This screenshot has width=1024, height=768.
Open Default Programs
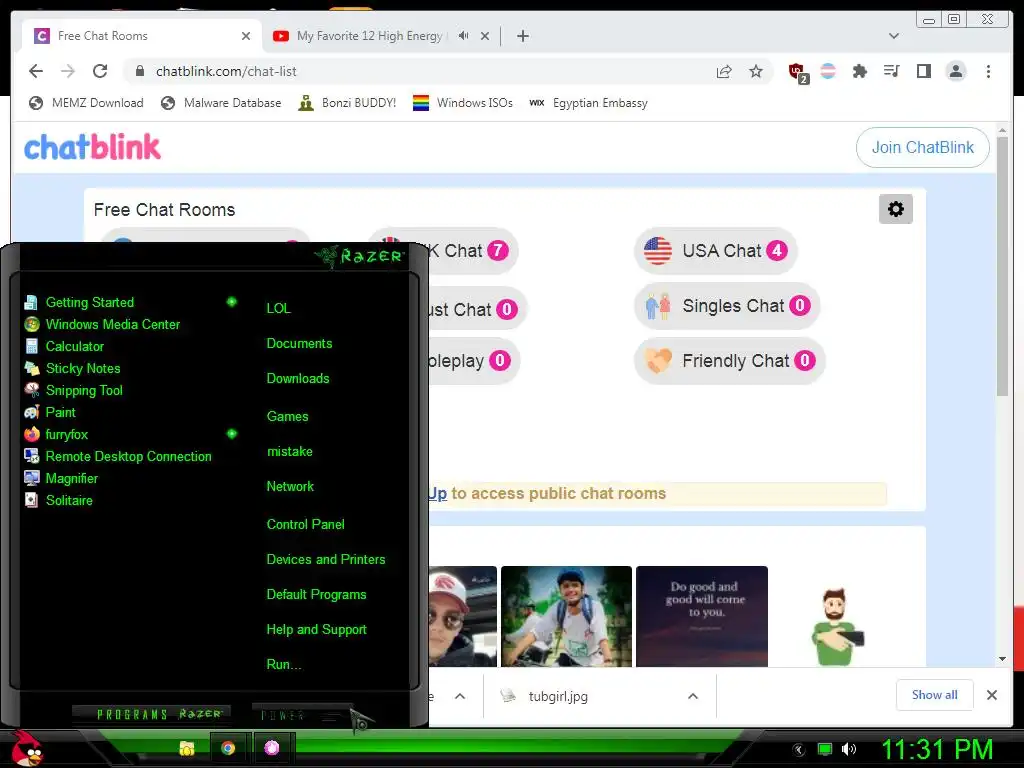point(316,595)
